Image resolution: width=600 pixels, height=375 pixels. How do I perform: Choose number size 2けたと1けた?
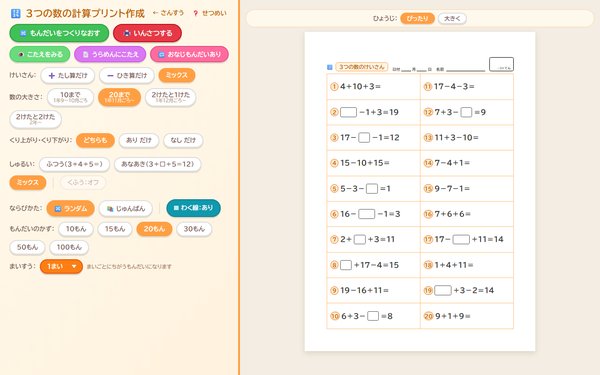(x=171, y=98)
